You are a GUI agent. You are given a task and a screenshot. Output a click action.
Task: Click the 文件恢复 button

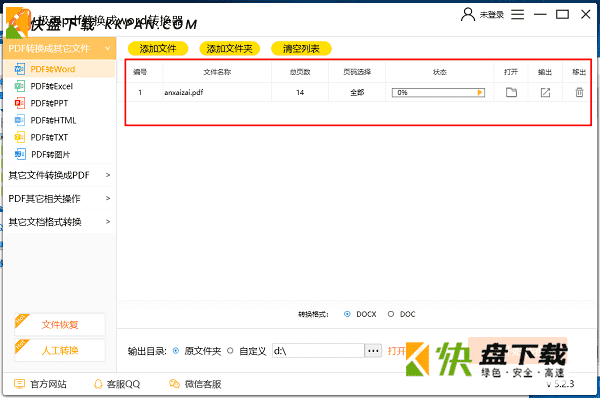pyautogui.click(x=60, y=325)
